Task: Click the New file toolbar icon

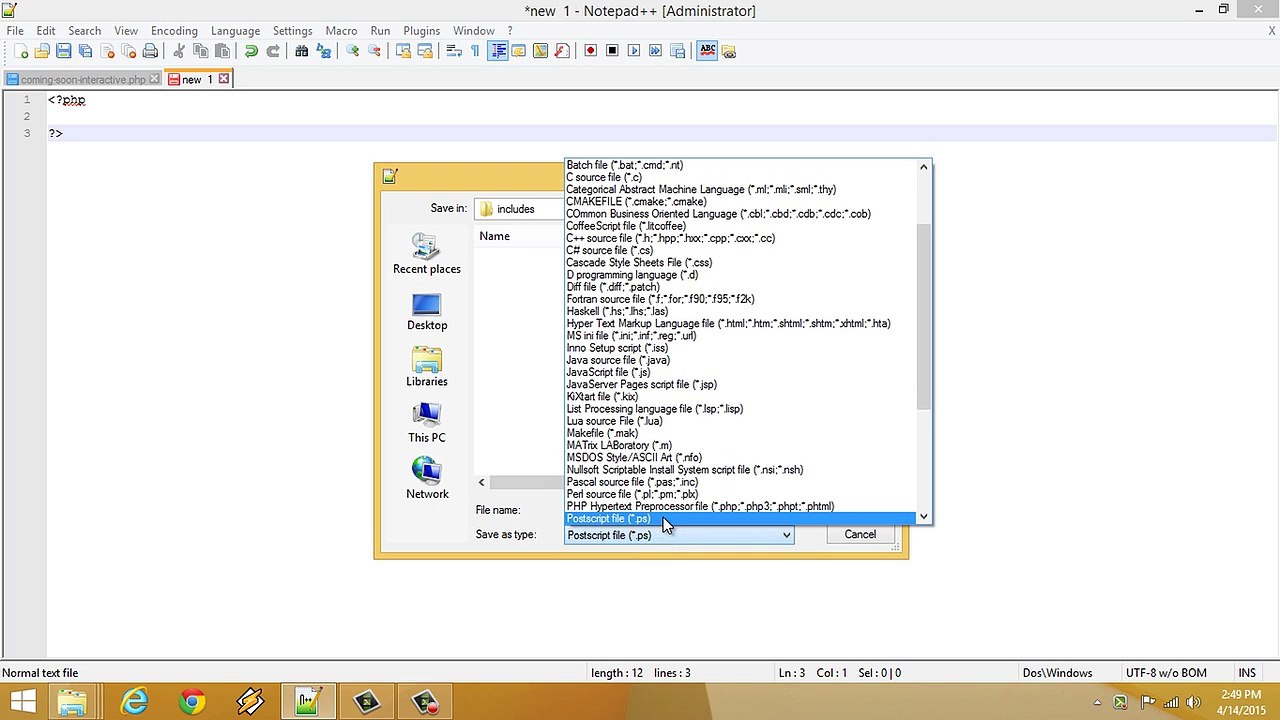Action: (x=22, y=51)
